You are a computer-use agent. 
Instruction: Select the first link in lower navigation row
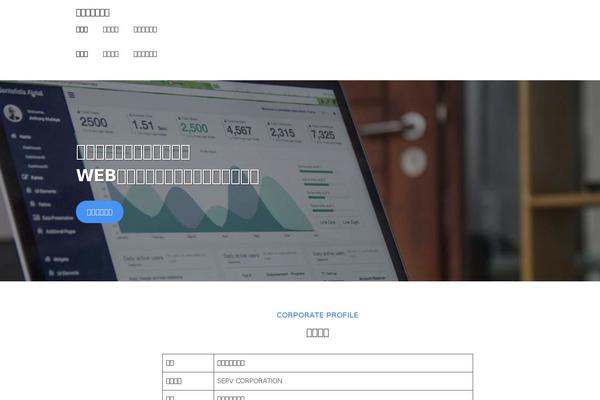click(82, 54)
